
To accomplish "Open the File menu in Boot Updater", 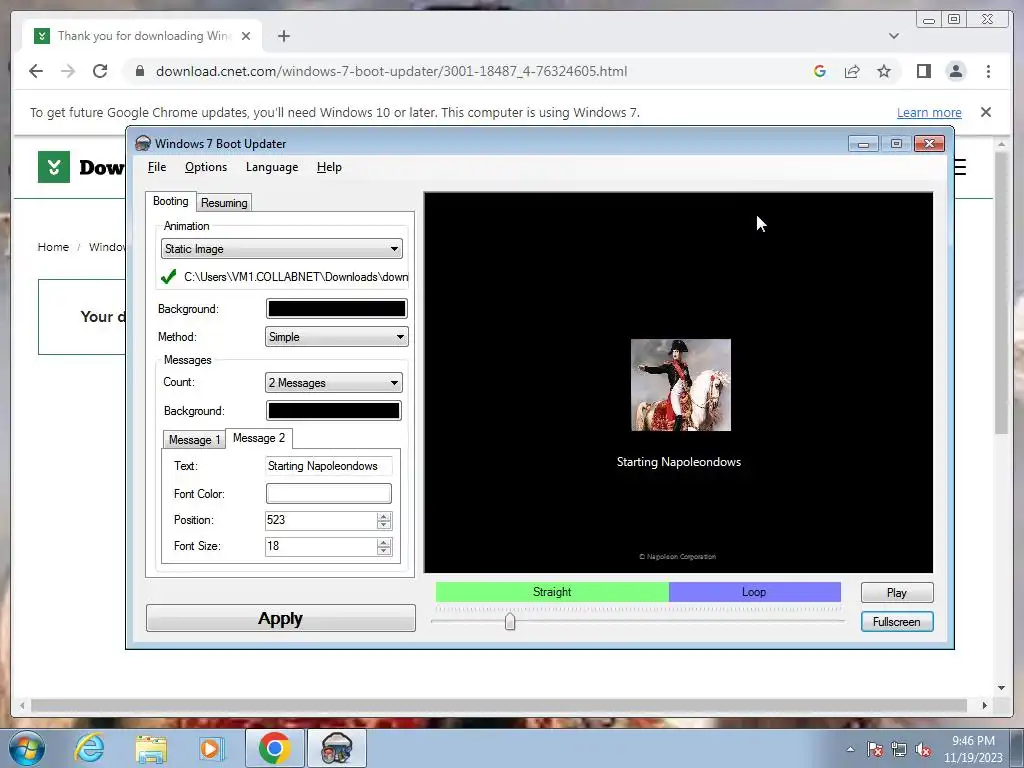I will pos(157,167).
